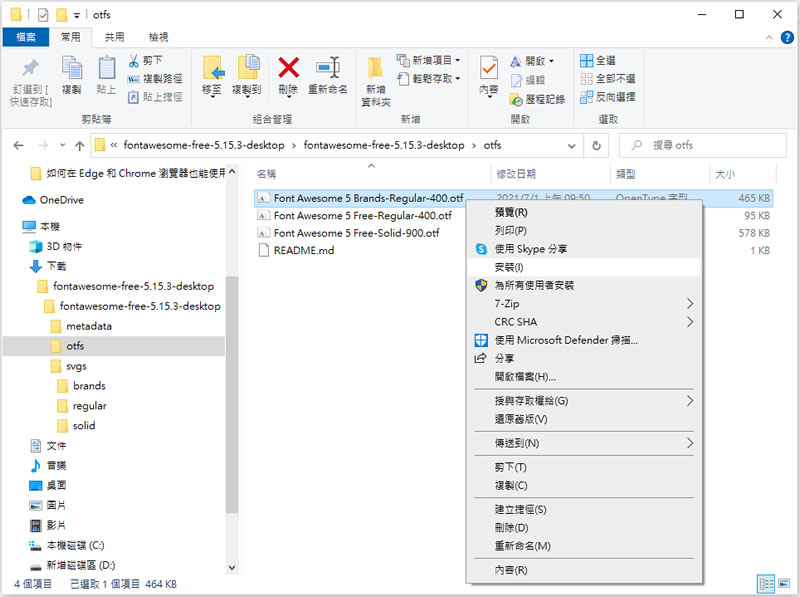The width and height of the screenshot is (800, 597).
Task: Click the Paste icon in the ribbon
Action: click(x=107, y=68)
